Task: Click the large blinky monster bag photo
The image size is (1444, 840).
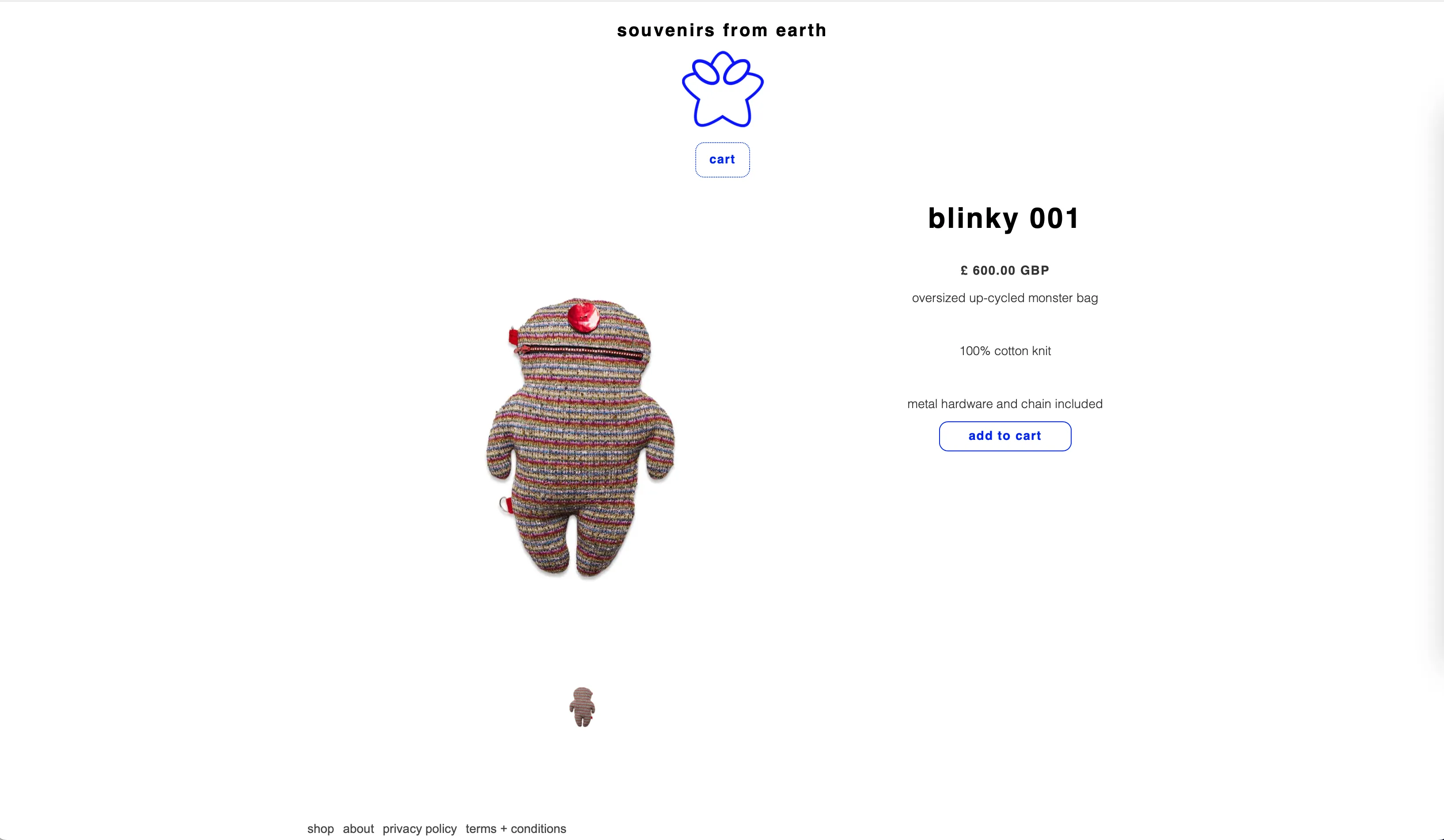Action: tap(580, 437)
